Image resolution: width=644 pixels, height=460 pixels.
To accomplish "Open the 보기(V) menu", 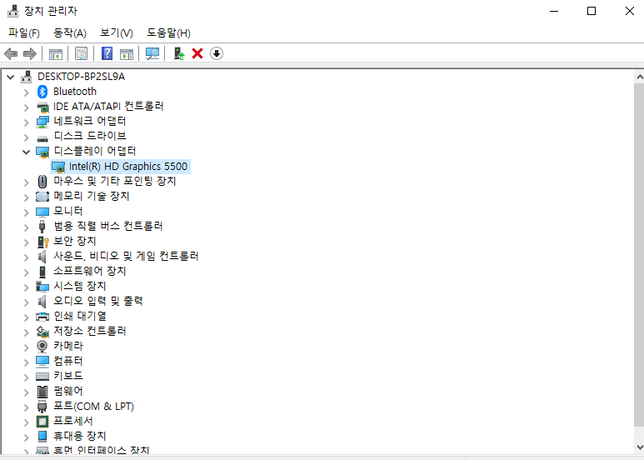I will pos(116,33).
